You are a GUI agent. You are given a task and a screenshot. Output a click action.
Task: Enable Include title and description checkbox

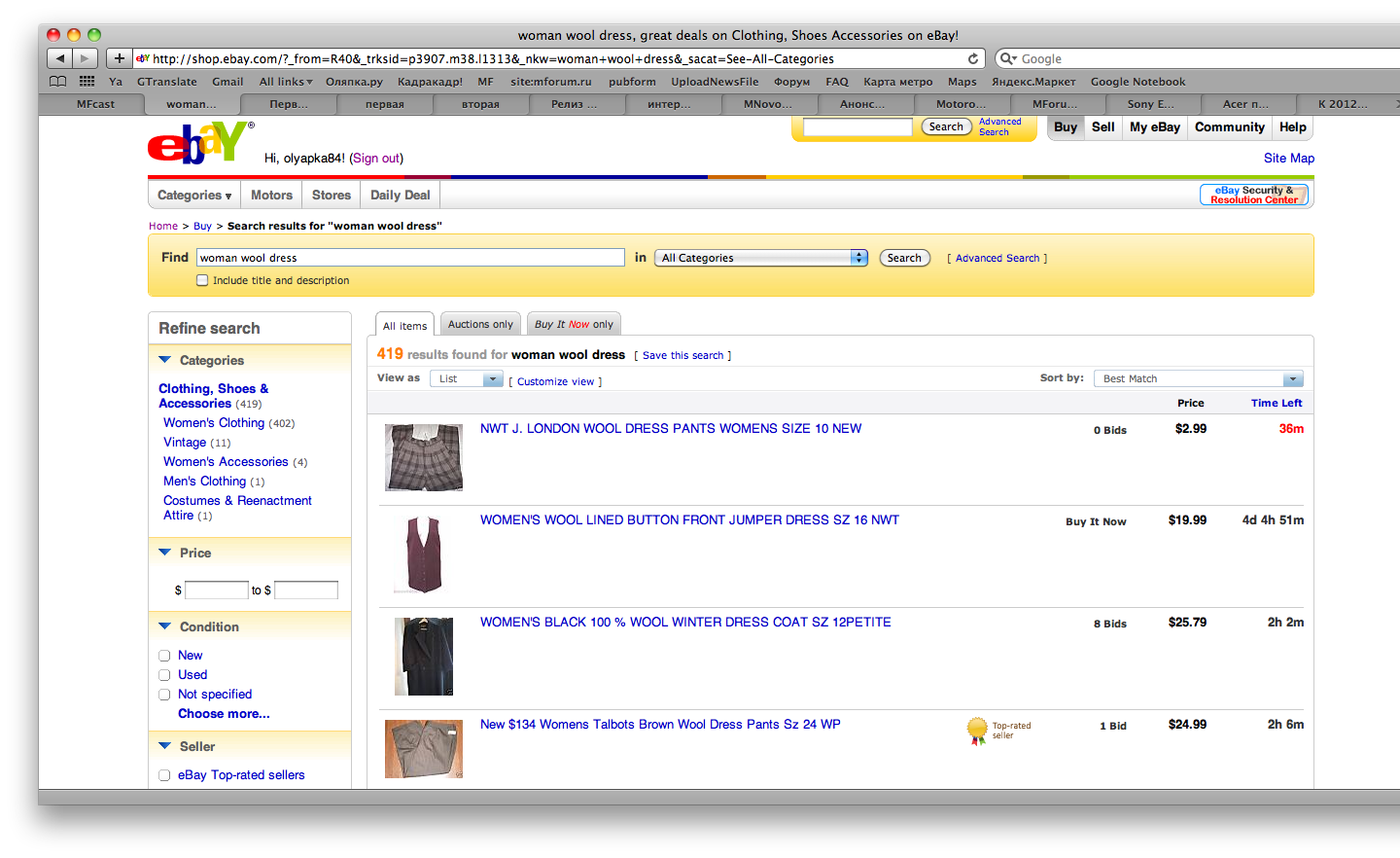coord(202,280)
